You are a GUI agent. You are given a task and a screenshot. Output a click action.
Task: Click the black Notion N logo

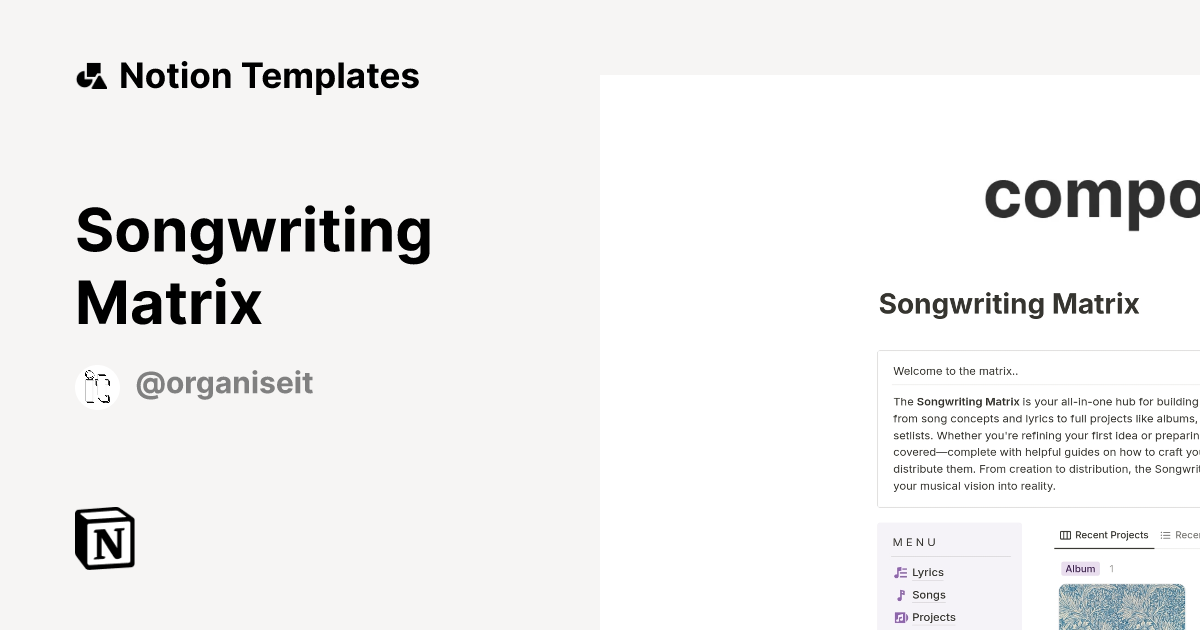104,538
